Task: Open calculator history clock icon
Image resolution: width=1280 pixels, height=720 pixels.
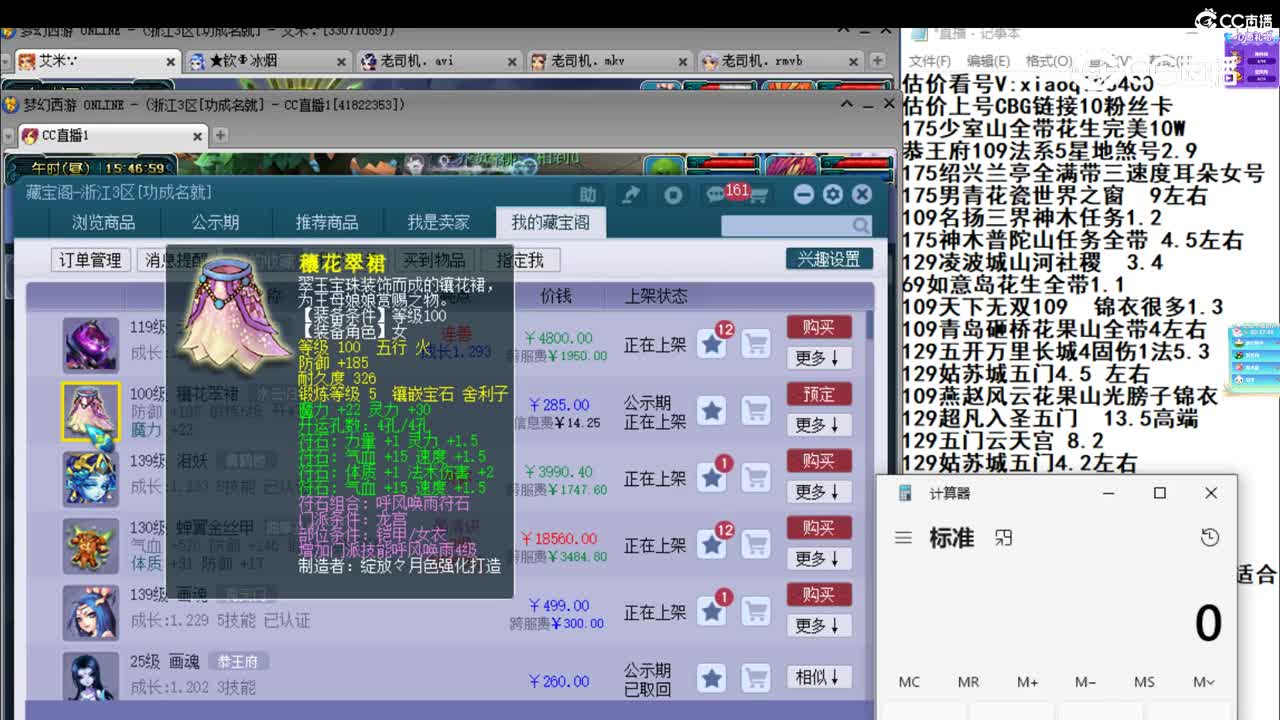Action: coord(1210,538)
